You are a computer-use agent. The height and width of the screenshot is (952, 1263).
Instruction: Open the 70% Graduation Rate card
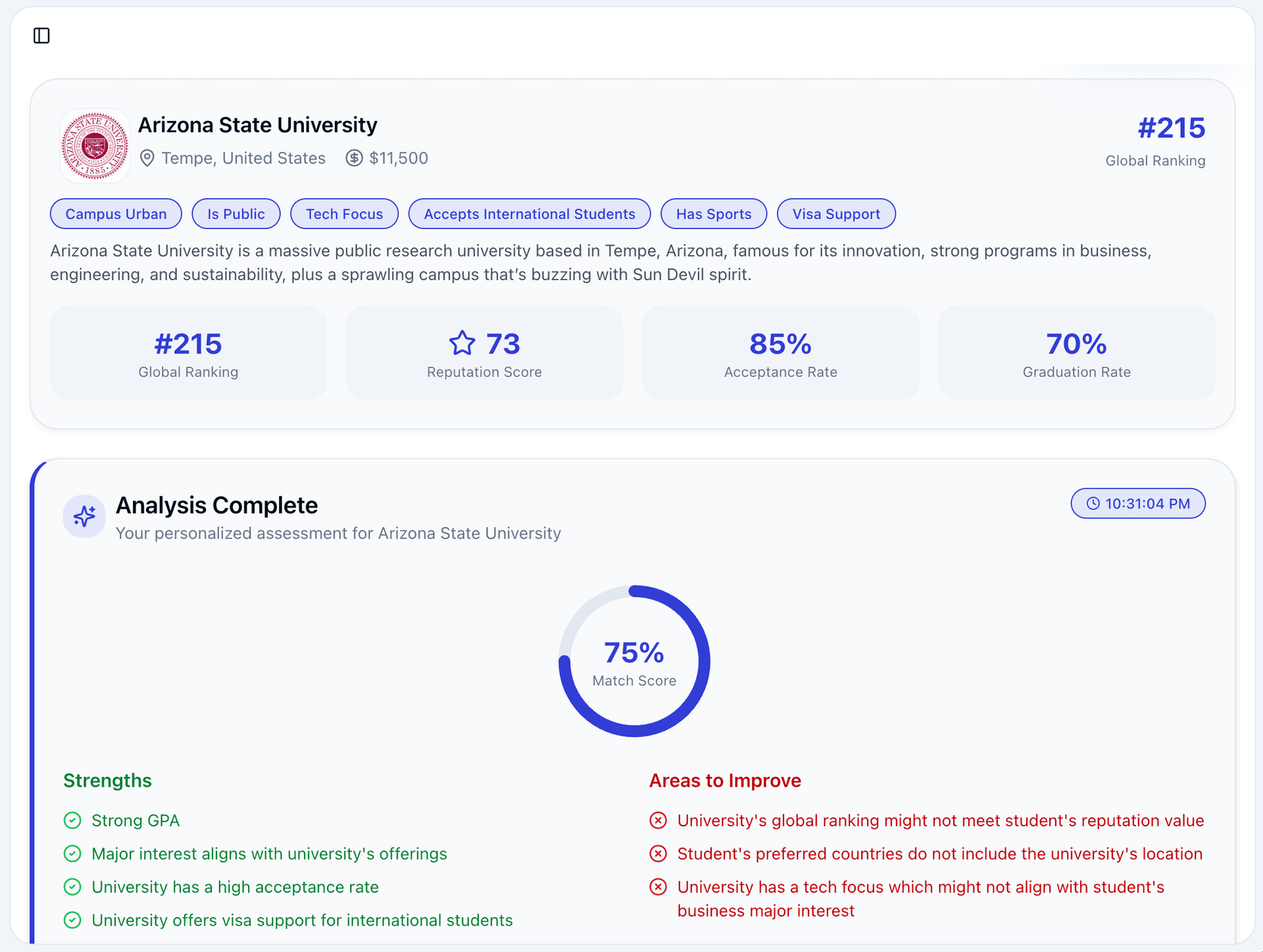click(1076, 353)
